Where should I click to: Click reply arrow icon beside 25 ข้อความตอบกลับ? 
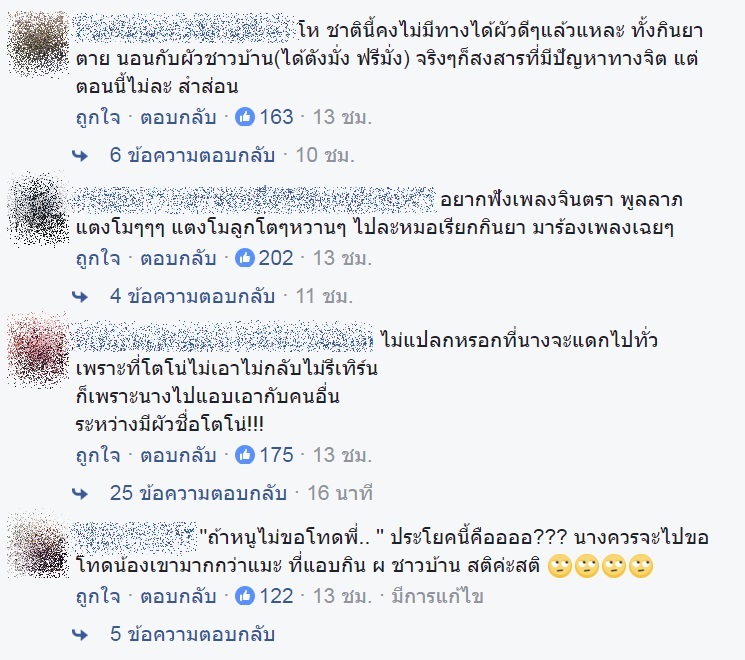coord(80,494)
